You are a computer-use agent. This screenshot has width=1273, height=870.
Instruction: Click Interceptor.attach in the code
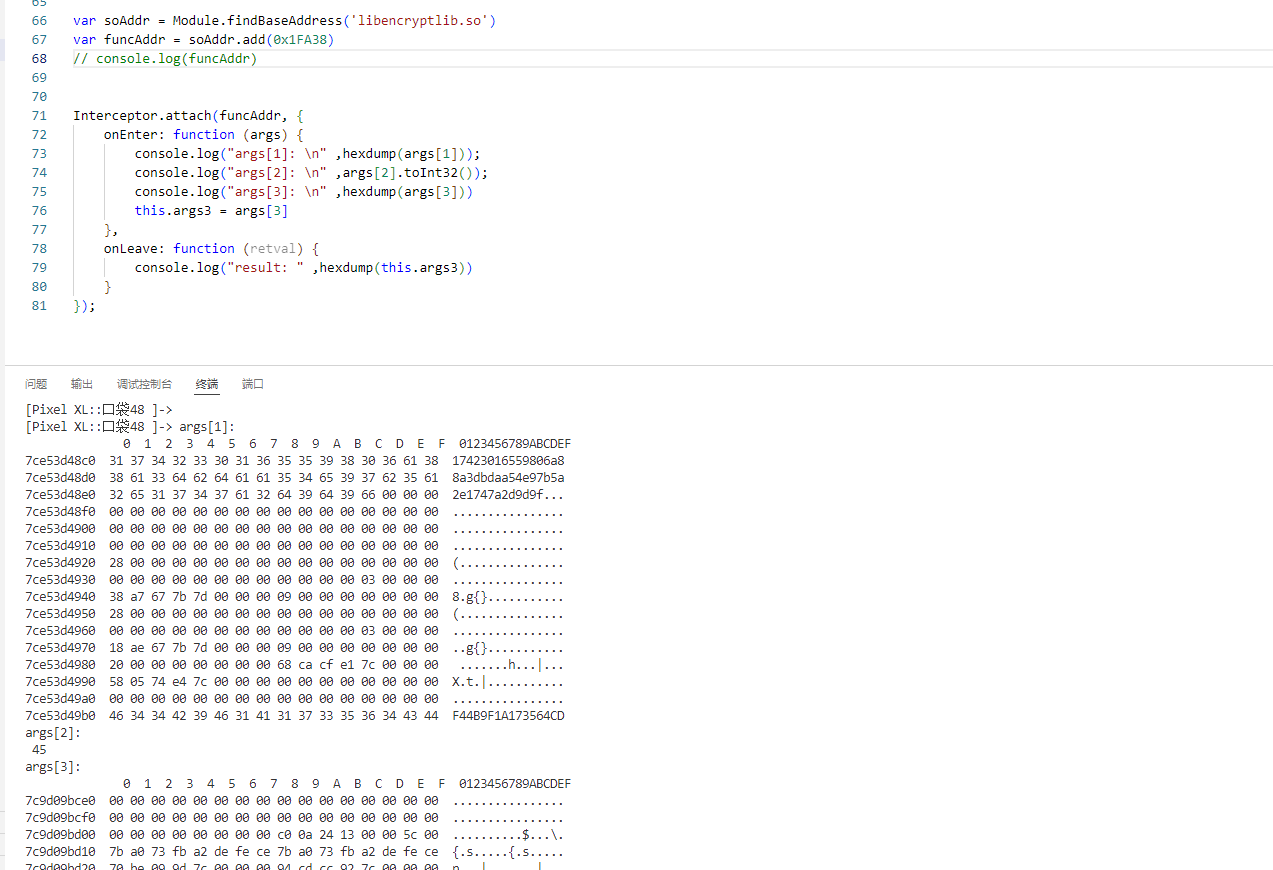pyautogui.click(x=142, y=116)
